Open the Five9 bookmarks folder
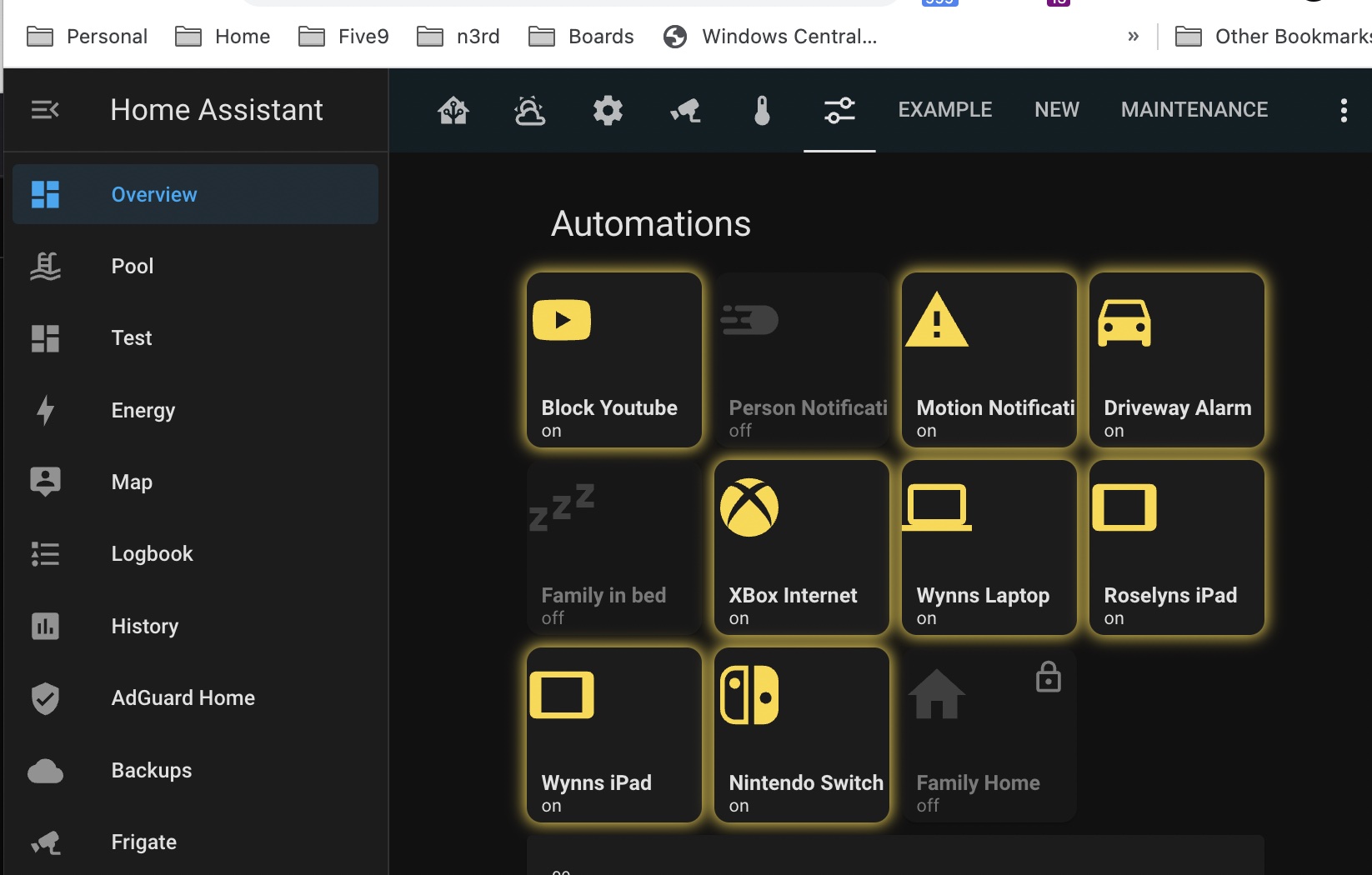This screenshot has width=1372, height=875. click(x=343, y=37)
